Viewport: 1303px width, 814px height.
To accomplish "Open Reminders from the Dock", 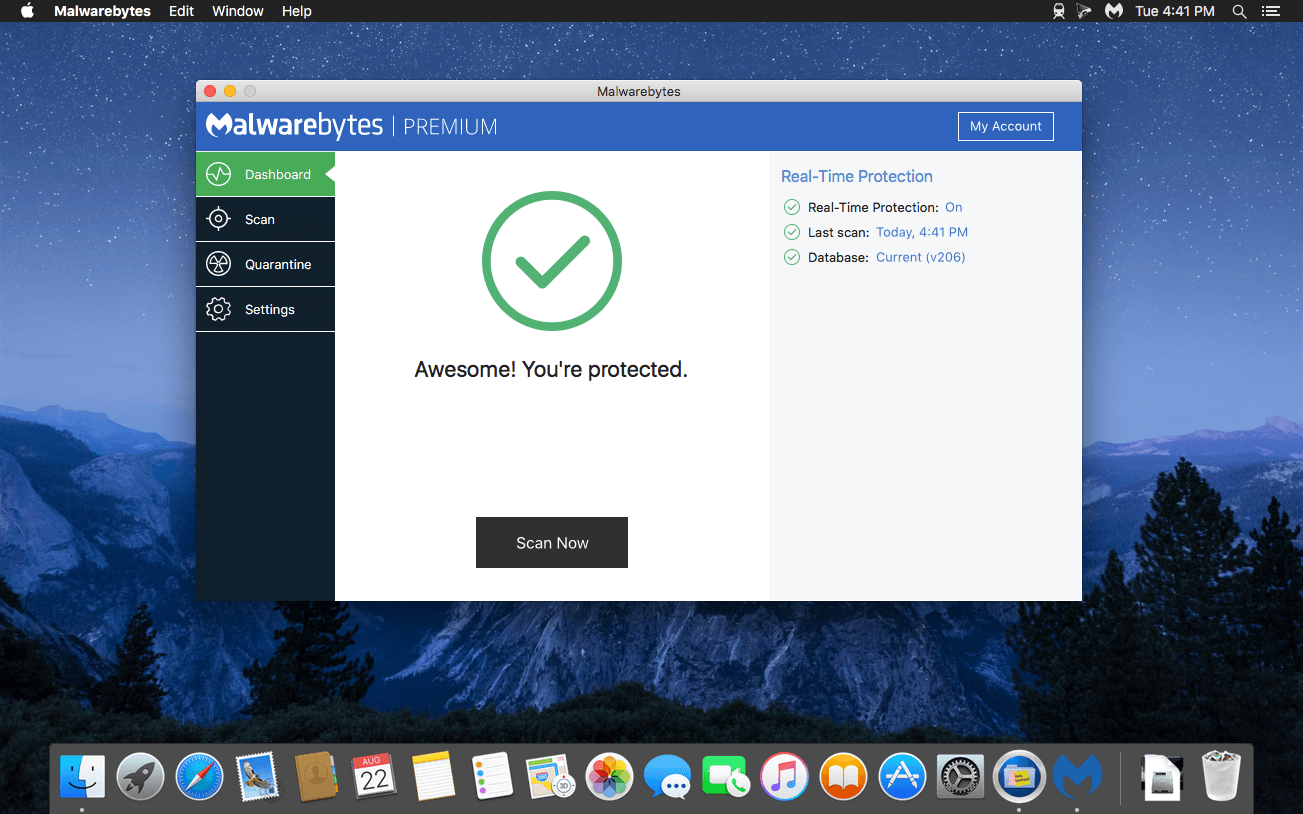I will 492,776.
